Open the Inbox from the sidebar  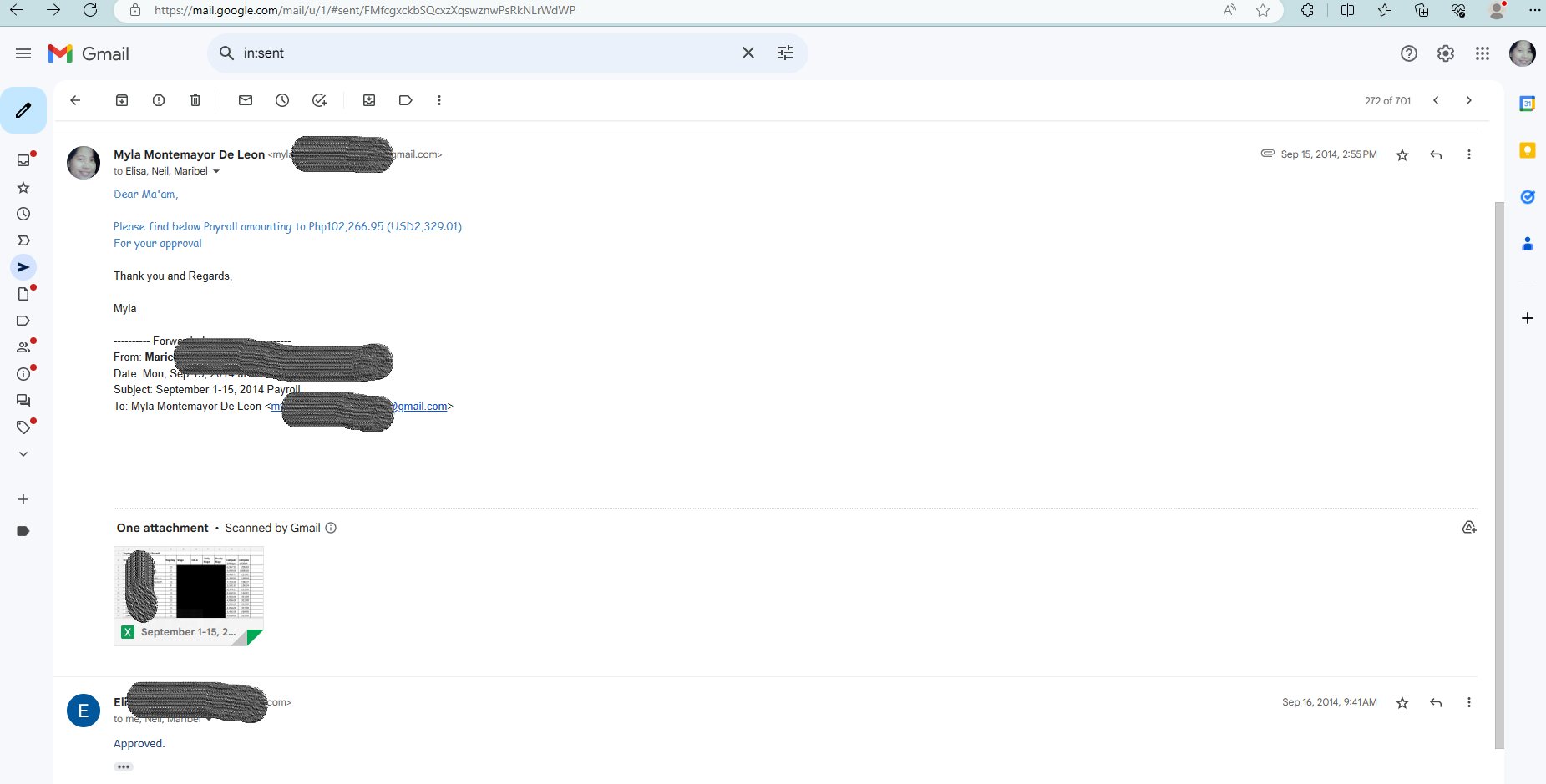tap(23, 160)
